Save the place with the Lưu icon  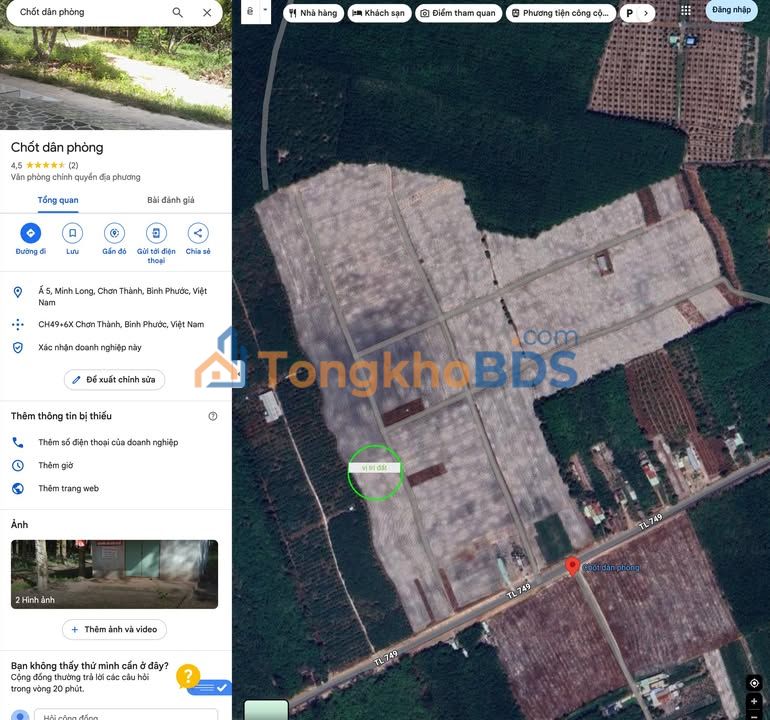point(72,233)
